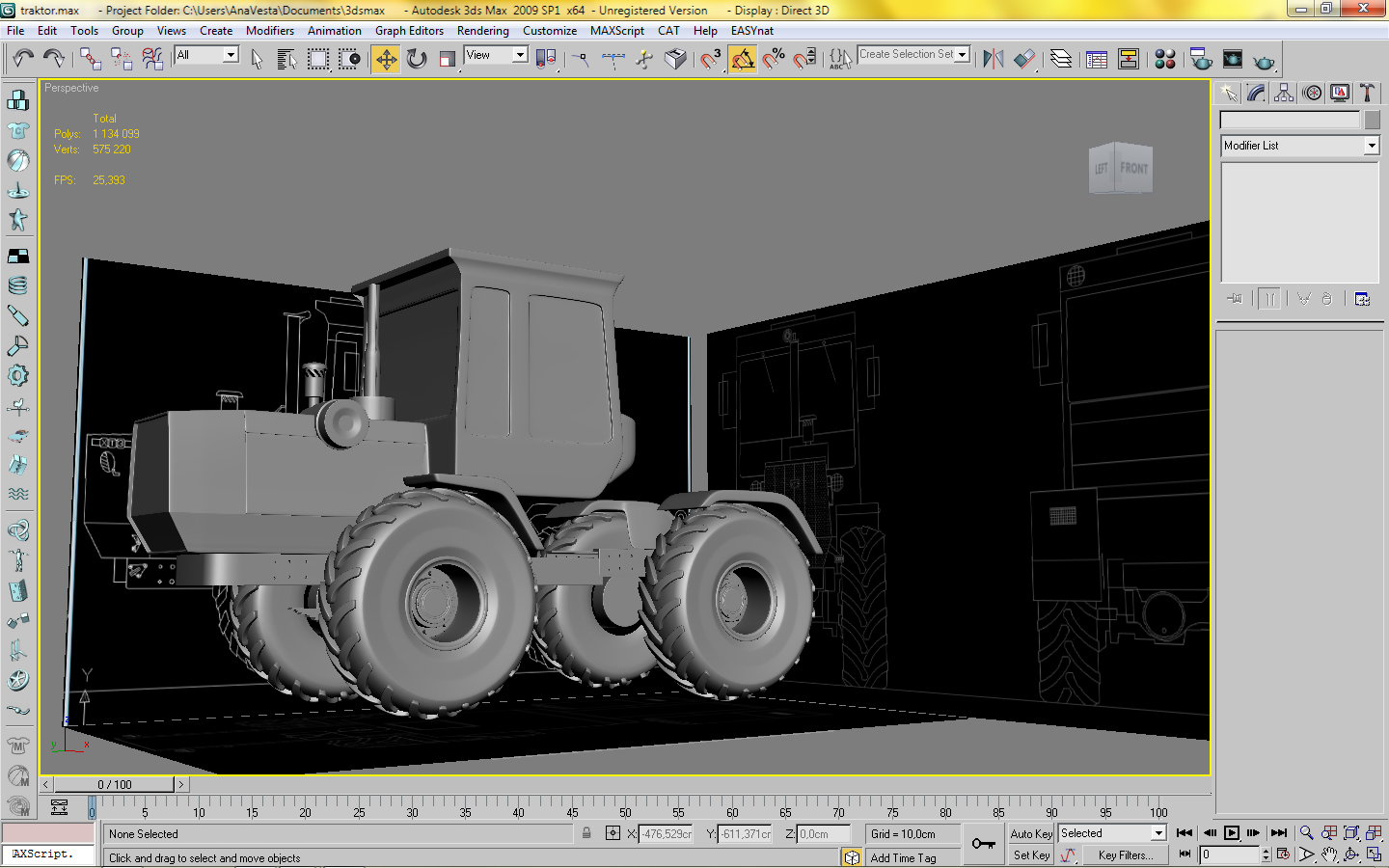Open the Rendering menu
The image size is (1389, 868).
(x=482, y=31)
